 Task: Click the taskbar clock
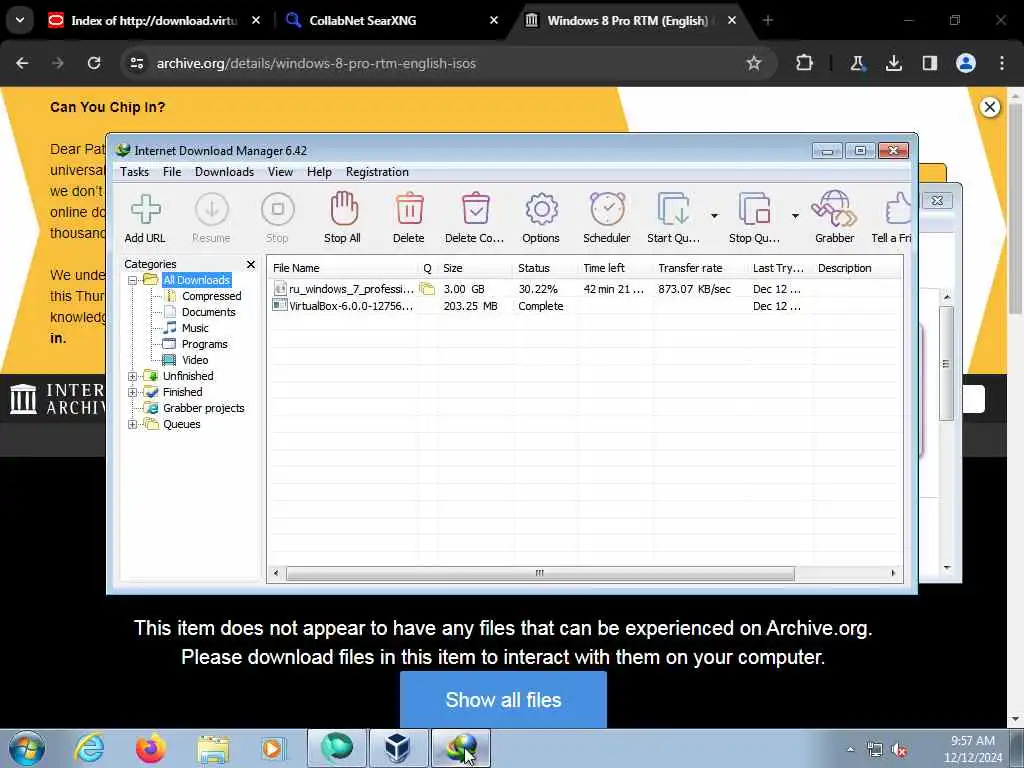pyautogui.click(x=972, y=749)
